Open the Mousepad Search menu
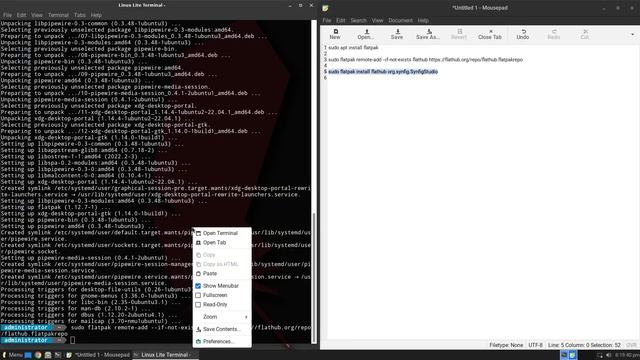Image resolution: width=640 pixels, height=360 pixels. click(358, 20)
